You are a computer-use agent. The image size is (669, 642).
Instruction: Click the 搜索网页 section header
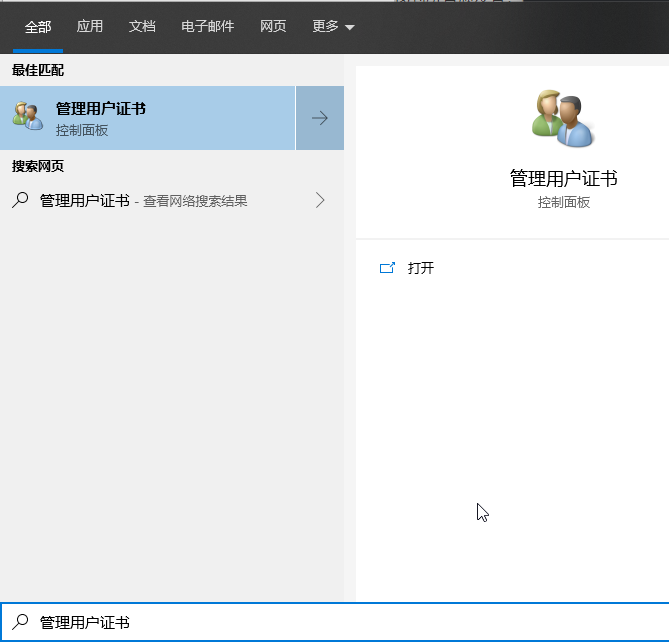pyautogui.click(x=38, y=166)
